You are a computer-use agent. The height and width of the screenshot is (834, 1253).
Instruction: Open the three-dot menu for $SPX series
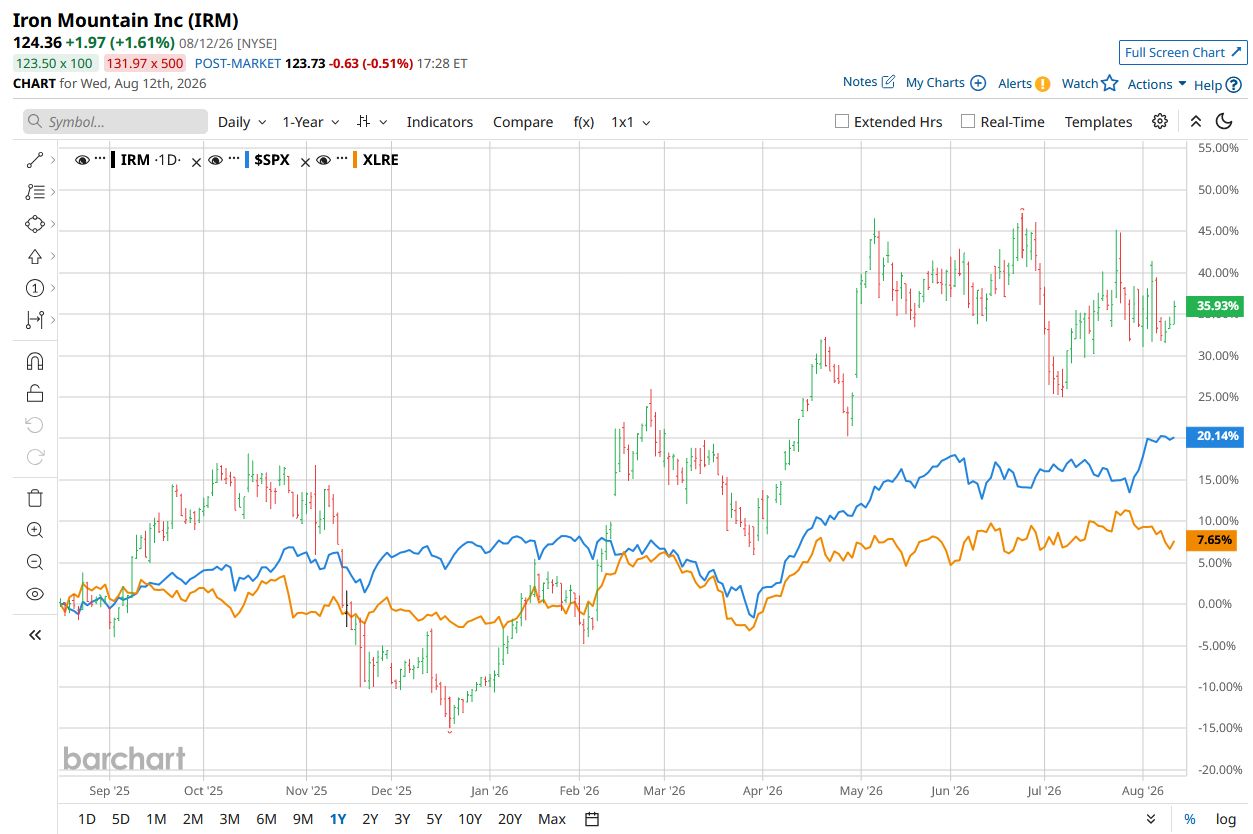click(x=232, y=159)
